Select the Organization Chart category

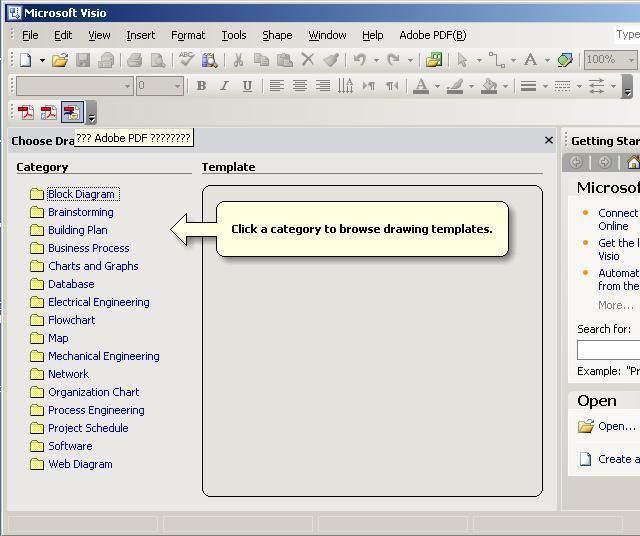coord(93,392)
